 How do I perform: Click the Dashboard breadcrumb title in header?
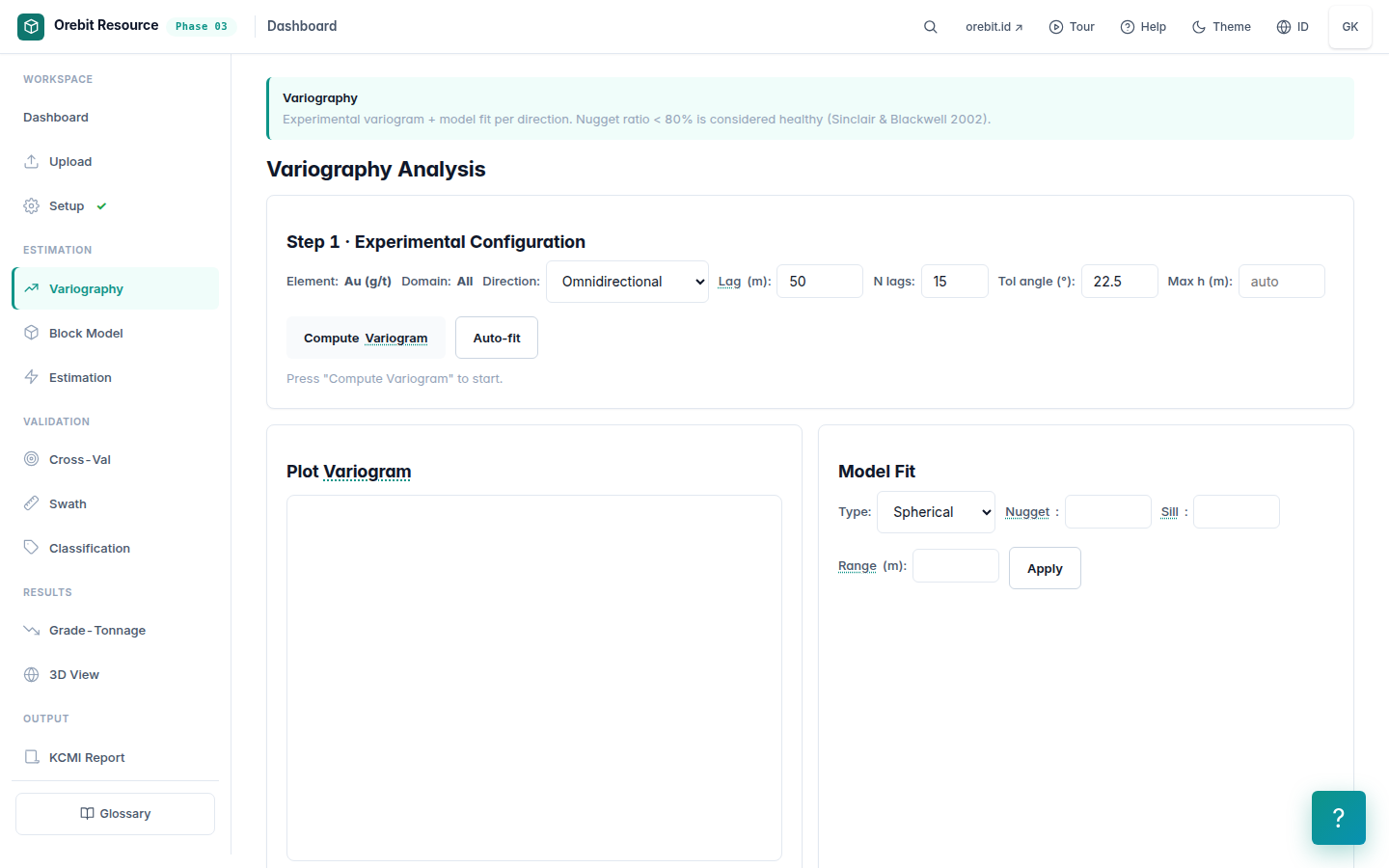[302, 26]
